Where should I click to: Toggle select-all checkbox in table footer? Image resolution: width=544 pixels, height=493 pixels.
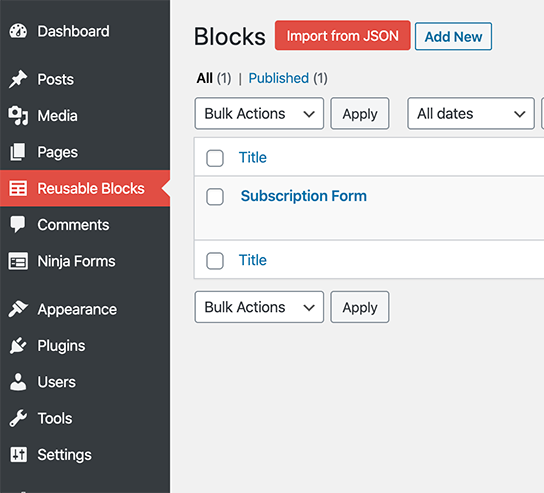[215, 261]
